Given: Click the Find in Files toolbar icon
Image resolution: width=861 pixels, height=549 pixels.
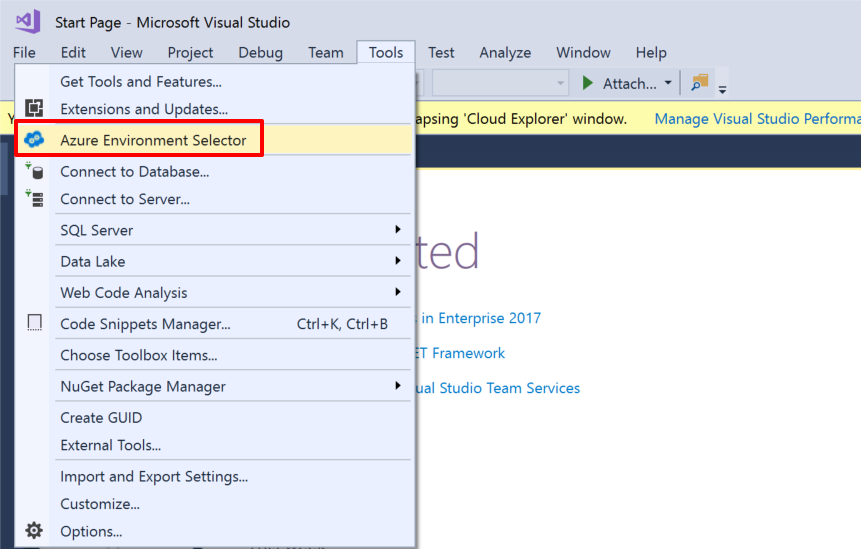Looking at the screenshot, I should [700, 83].
